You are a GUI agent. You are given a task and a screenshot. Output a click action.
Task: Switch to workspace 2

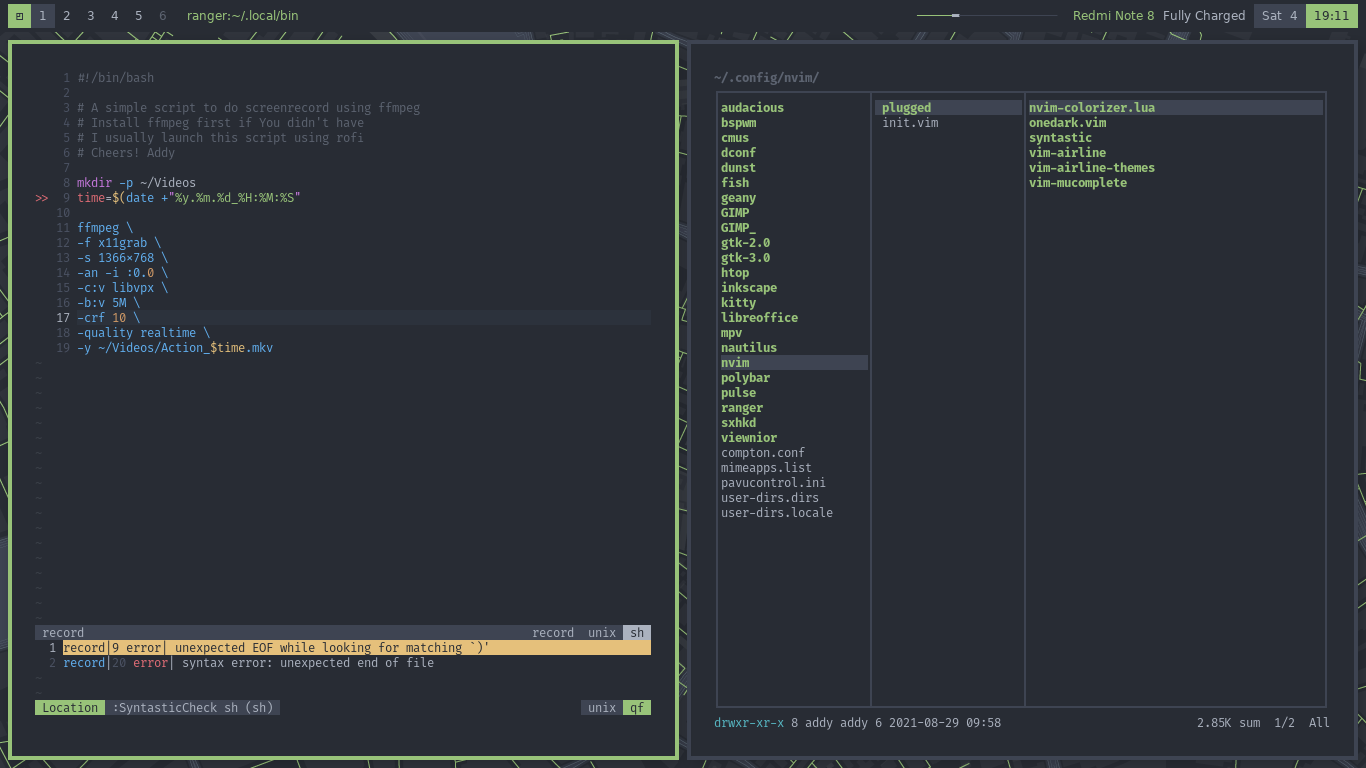coord(66,15)
